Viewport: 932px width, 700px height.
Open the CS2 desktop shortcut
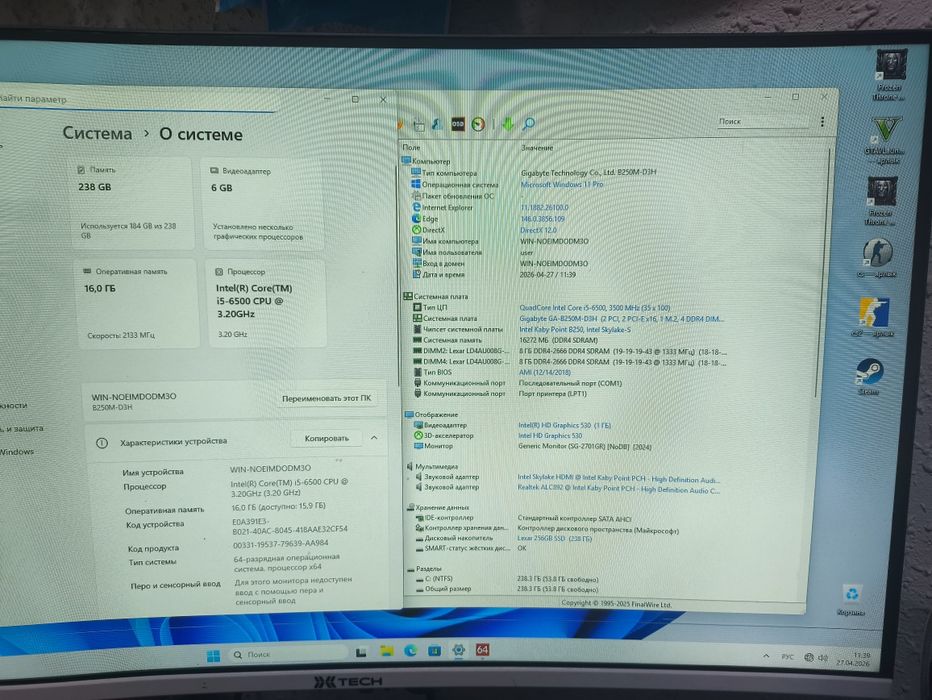(x=873, y=317)
